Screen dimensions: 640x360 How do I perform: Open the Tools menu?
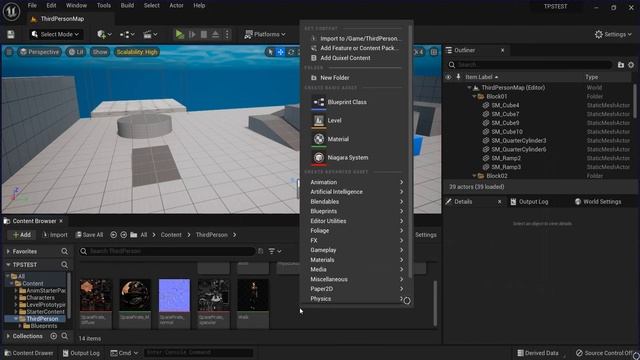(104, 6)
